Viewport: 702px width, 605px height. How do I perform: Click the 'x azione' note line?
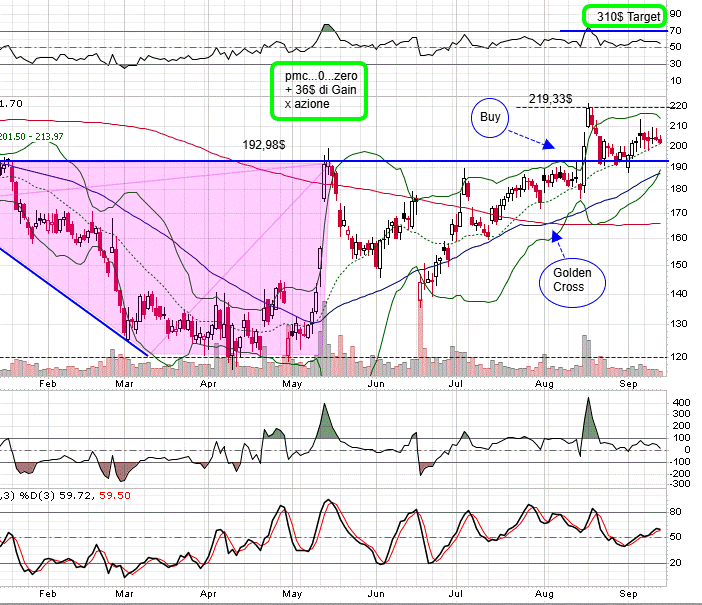(307, 104)
